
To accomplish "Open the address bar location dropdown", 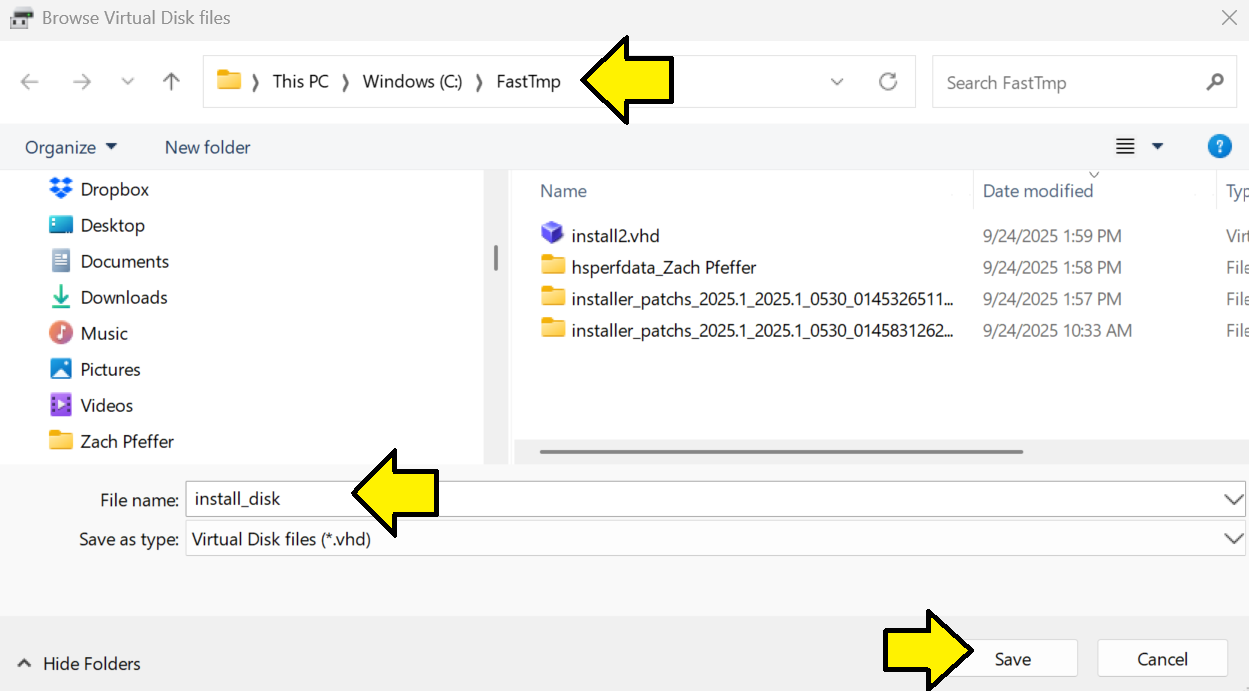I will (x=837, y=82).
